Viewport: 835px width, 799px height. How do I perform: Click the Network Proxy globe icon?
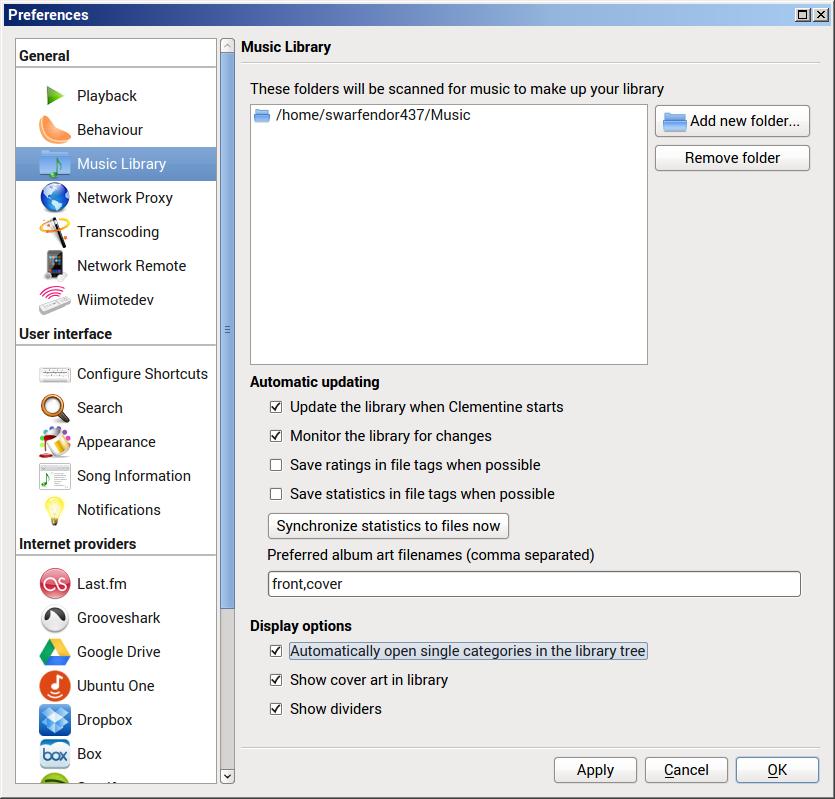click(54, 198)
